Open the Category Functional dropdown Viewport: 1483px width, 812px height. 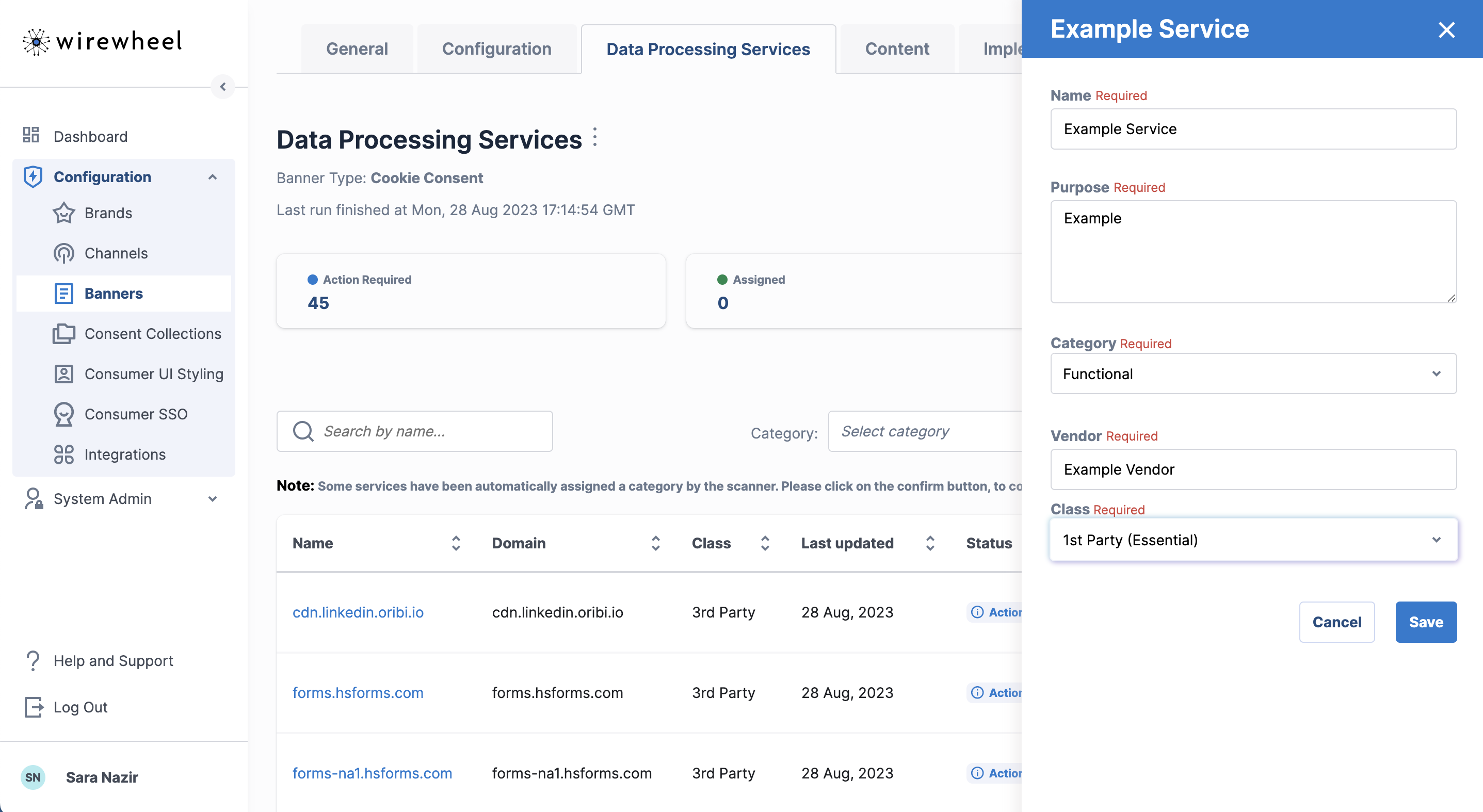(1253, 374)
